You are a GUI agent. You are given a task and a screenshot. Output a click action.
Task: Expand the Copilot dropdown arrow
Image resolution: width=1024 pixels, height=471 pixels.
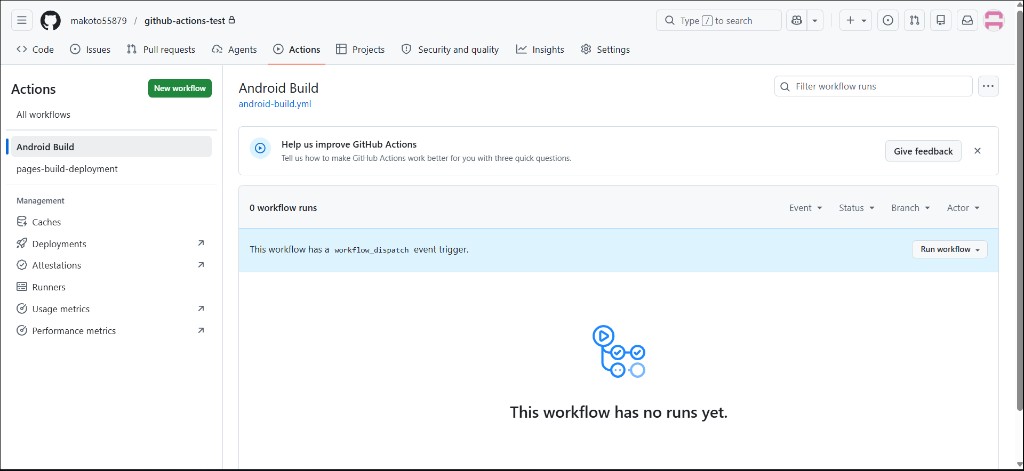click(815, 21)
